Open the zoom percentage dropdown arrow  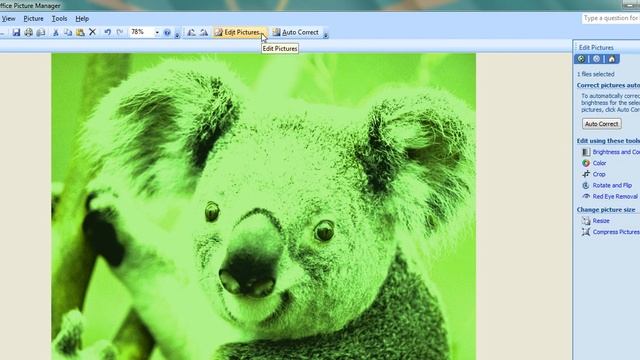[x=157, y=32]
